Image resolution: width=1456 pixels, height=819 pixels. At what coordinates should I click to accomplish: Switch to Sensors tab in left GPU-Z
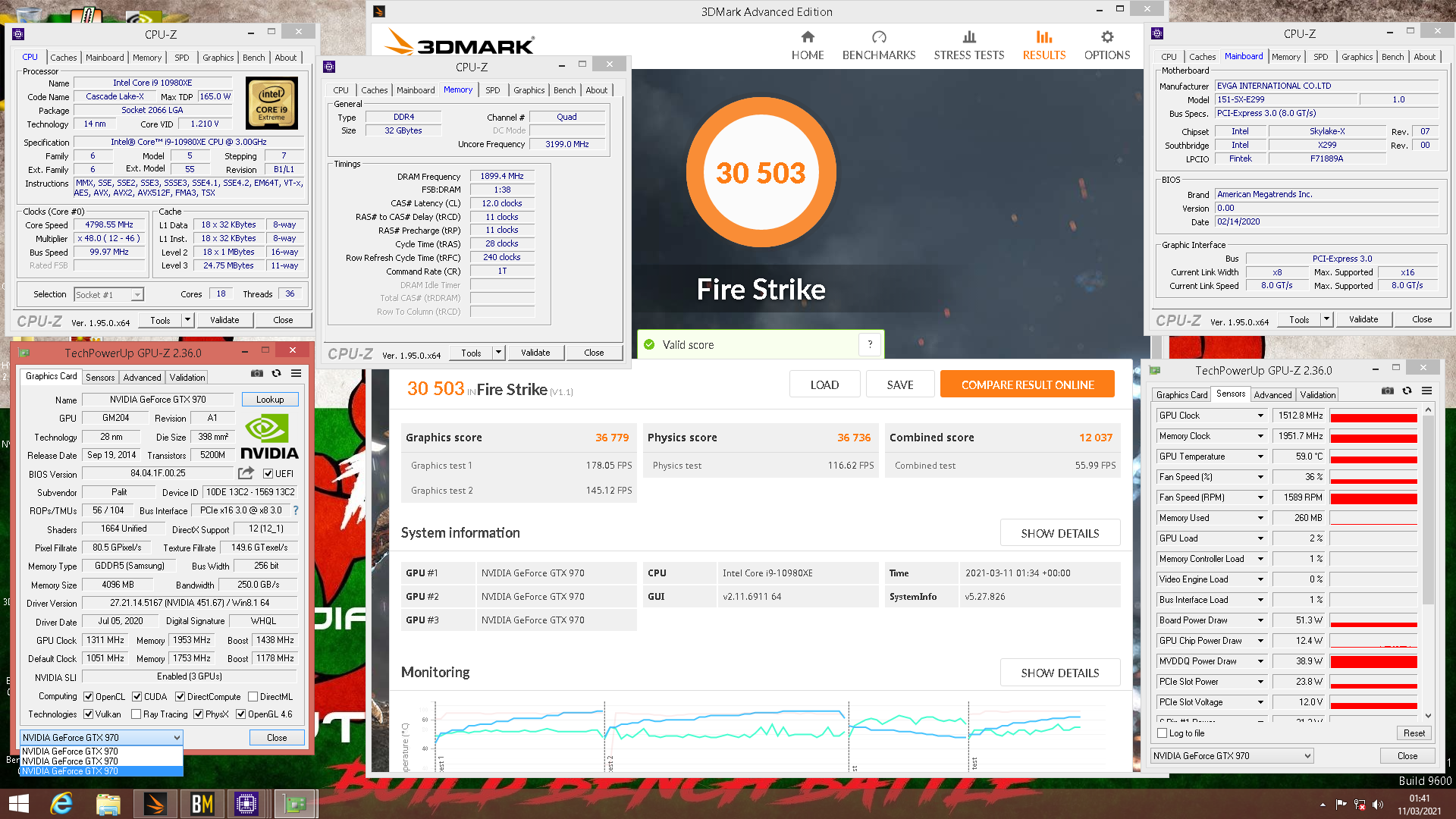pos(100,377)
